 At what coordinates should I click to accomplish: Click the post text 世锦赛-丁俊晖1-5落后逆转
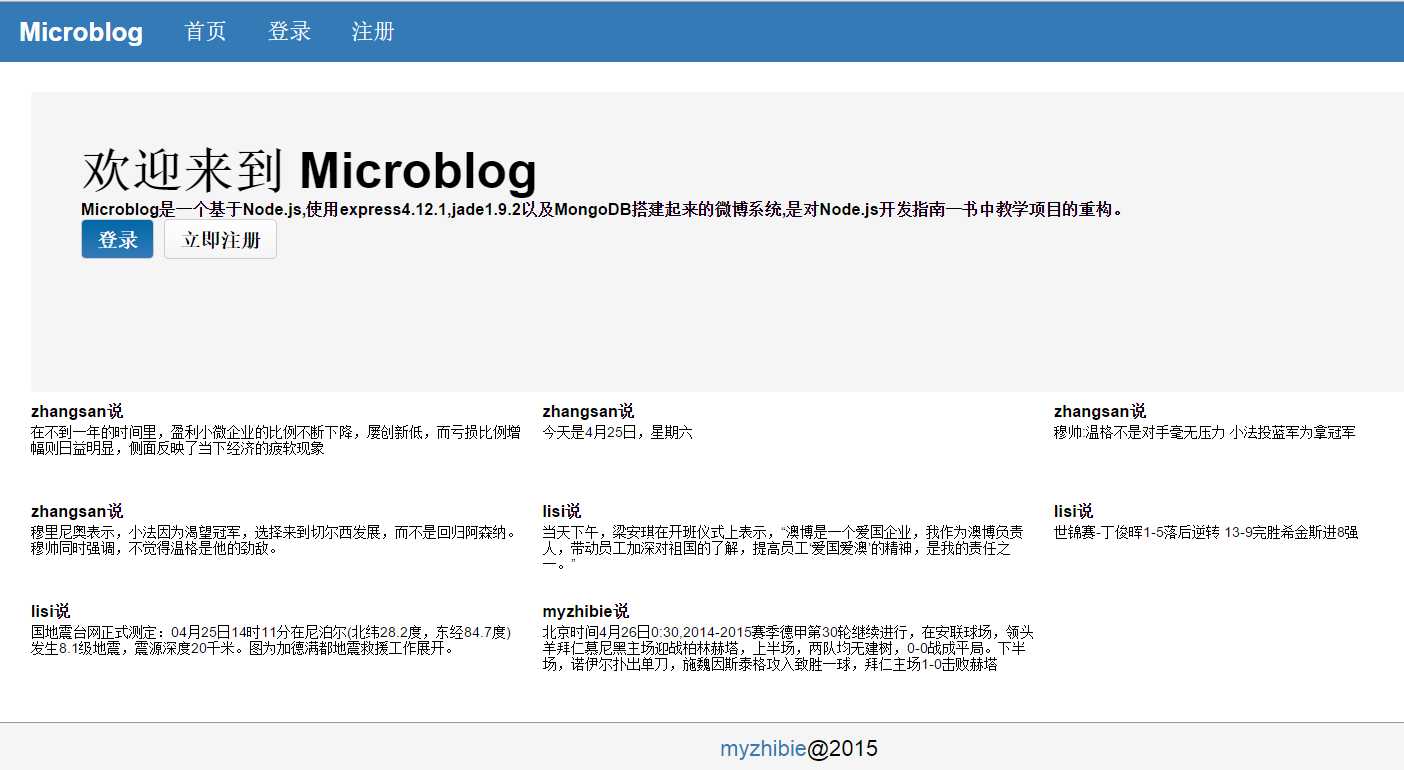point(1206,532)
